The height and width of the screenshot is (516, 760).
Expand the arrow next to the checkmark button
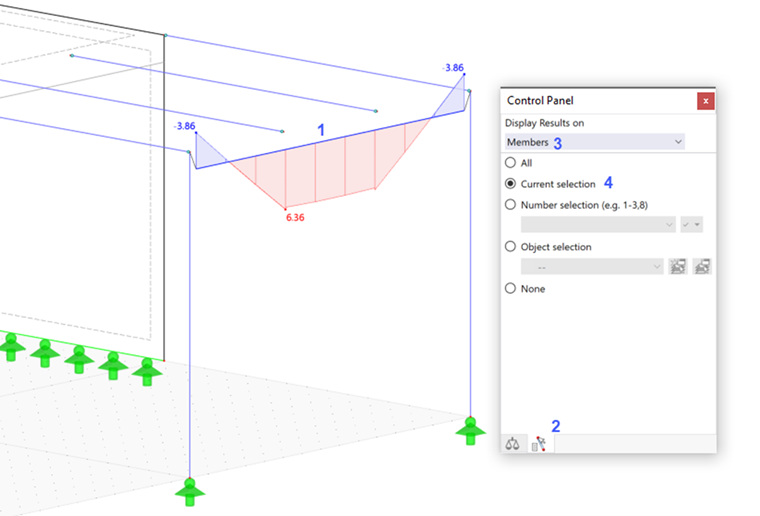(697, 224)
